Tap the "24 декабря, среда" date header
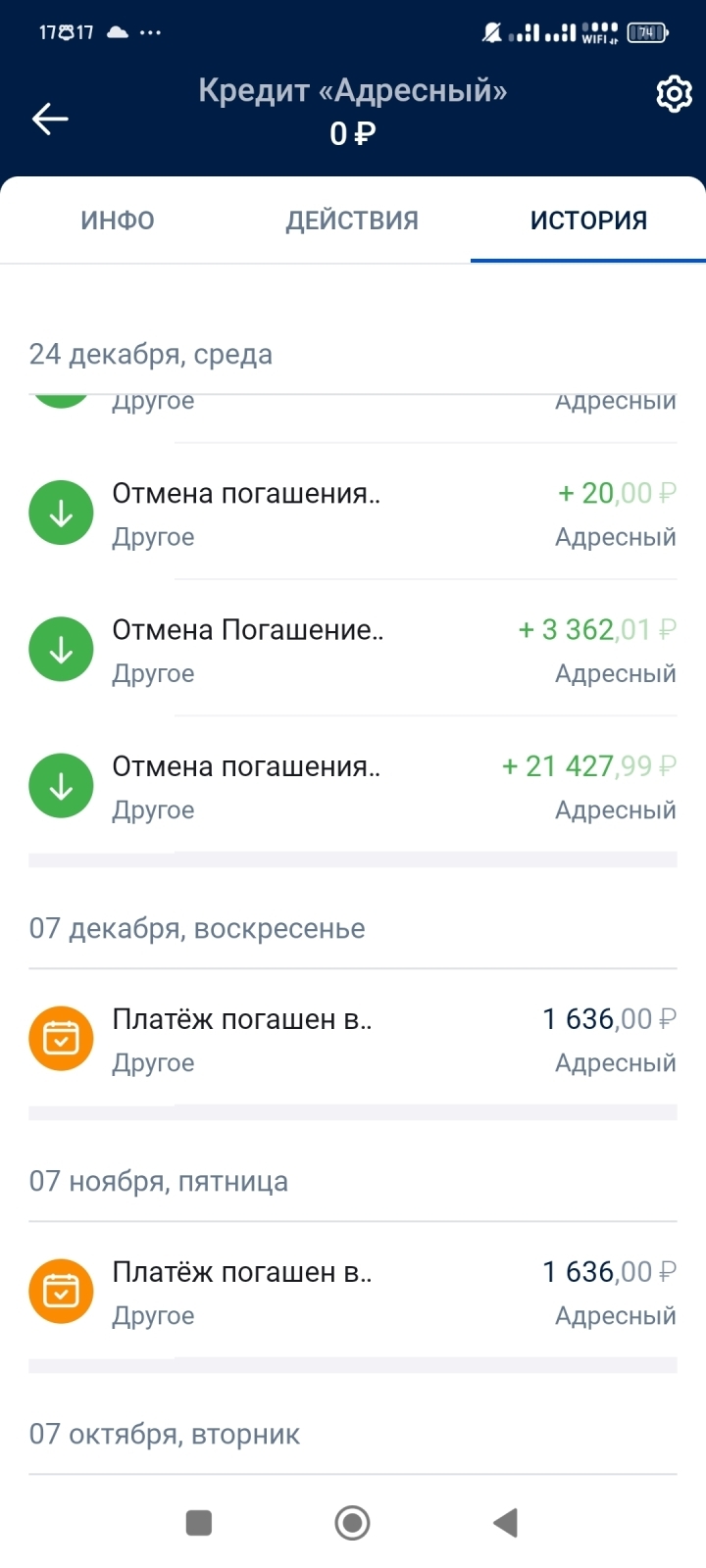This screenshot has width=706, height=1568. [x=151, y=354]
